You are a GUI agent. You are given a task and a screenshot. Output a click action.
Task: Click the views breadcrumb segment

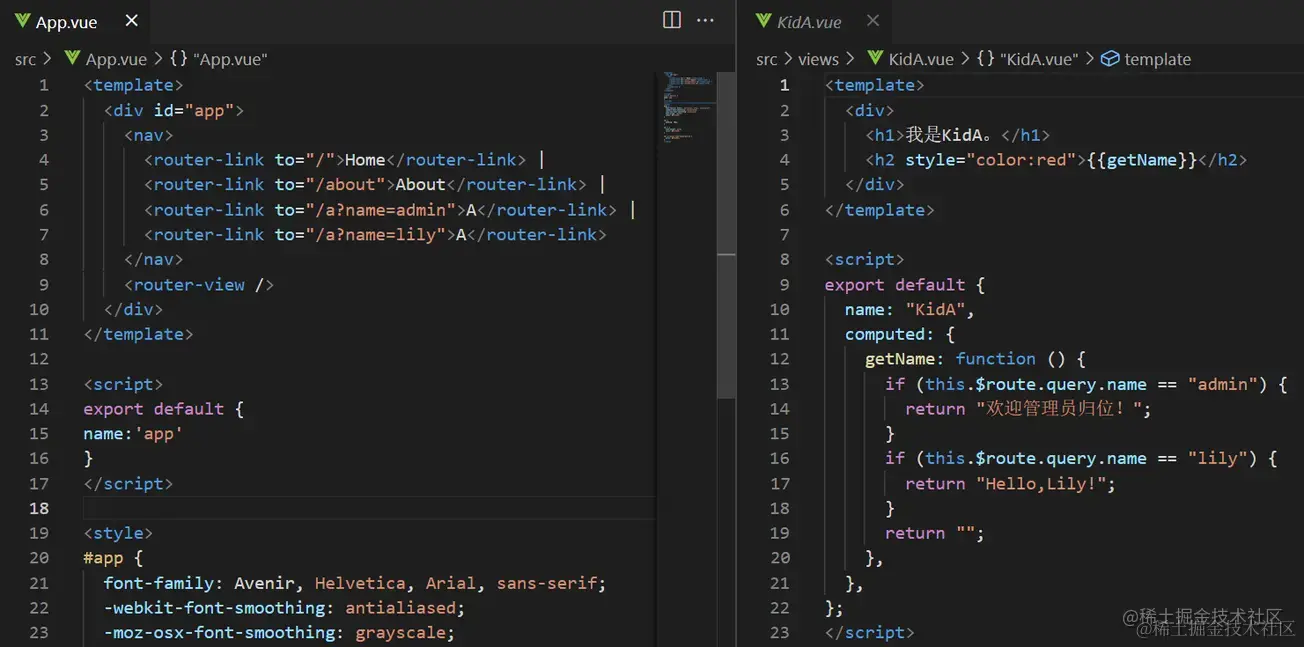pyautogui.click(x=818, y=59)
